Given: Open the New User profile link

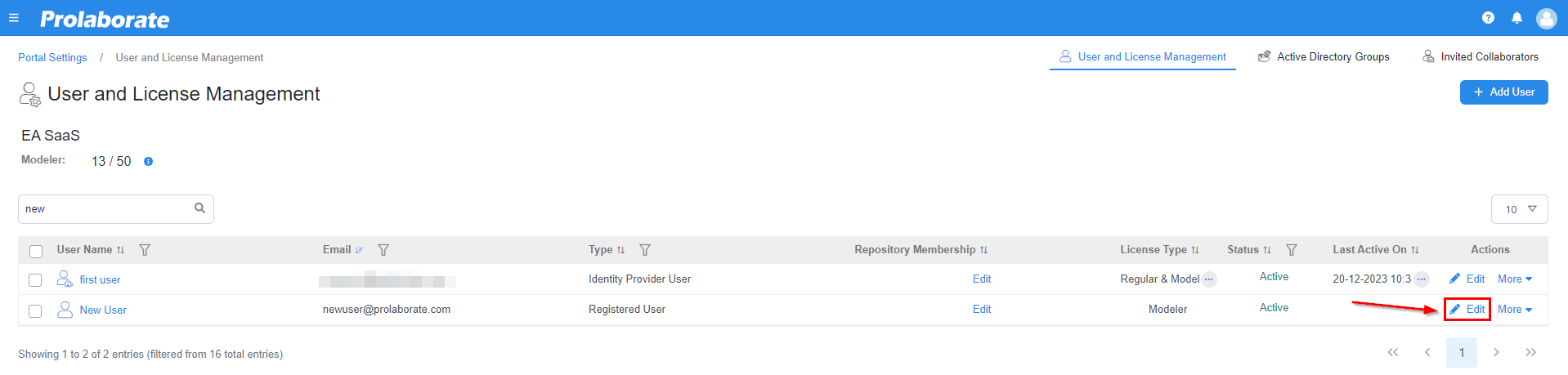Looking at the screenshot, I should click(x=103, y=310).
